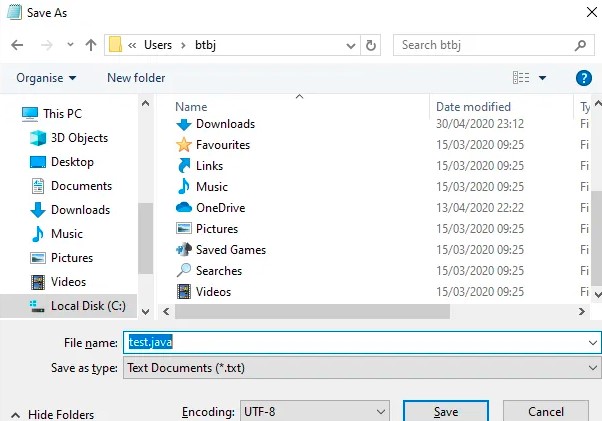Go up one folder level arrow
This screenshot has height=421, width=602.
pos(91,45)
